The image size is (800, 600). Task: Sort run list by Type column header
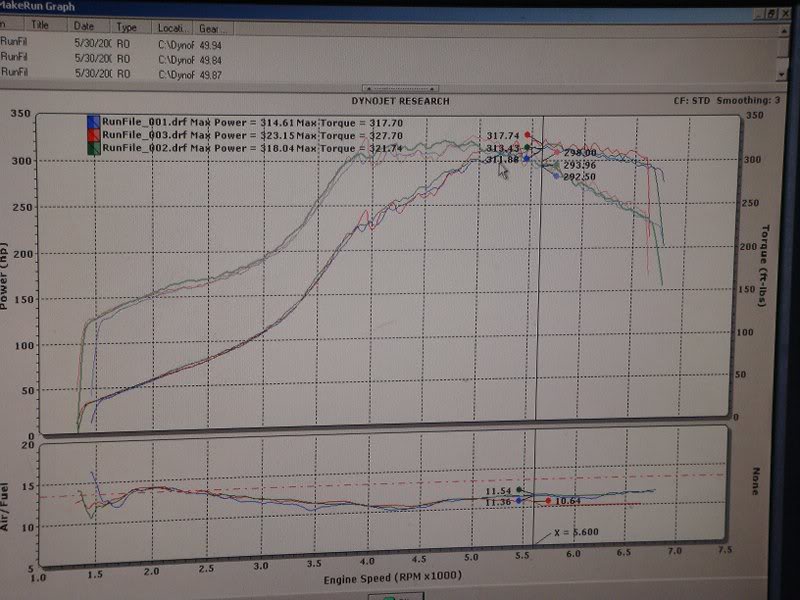[127, 26]
